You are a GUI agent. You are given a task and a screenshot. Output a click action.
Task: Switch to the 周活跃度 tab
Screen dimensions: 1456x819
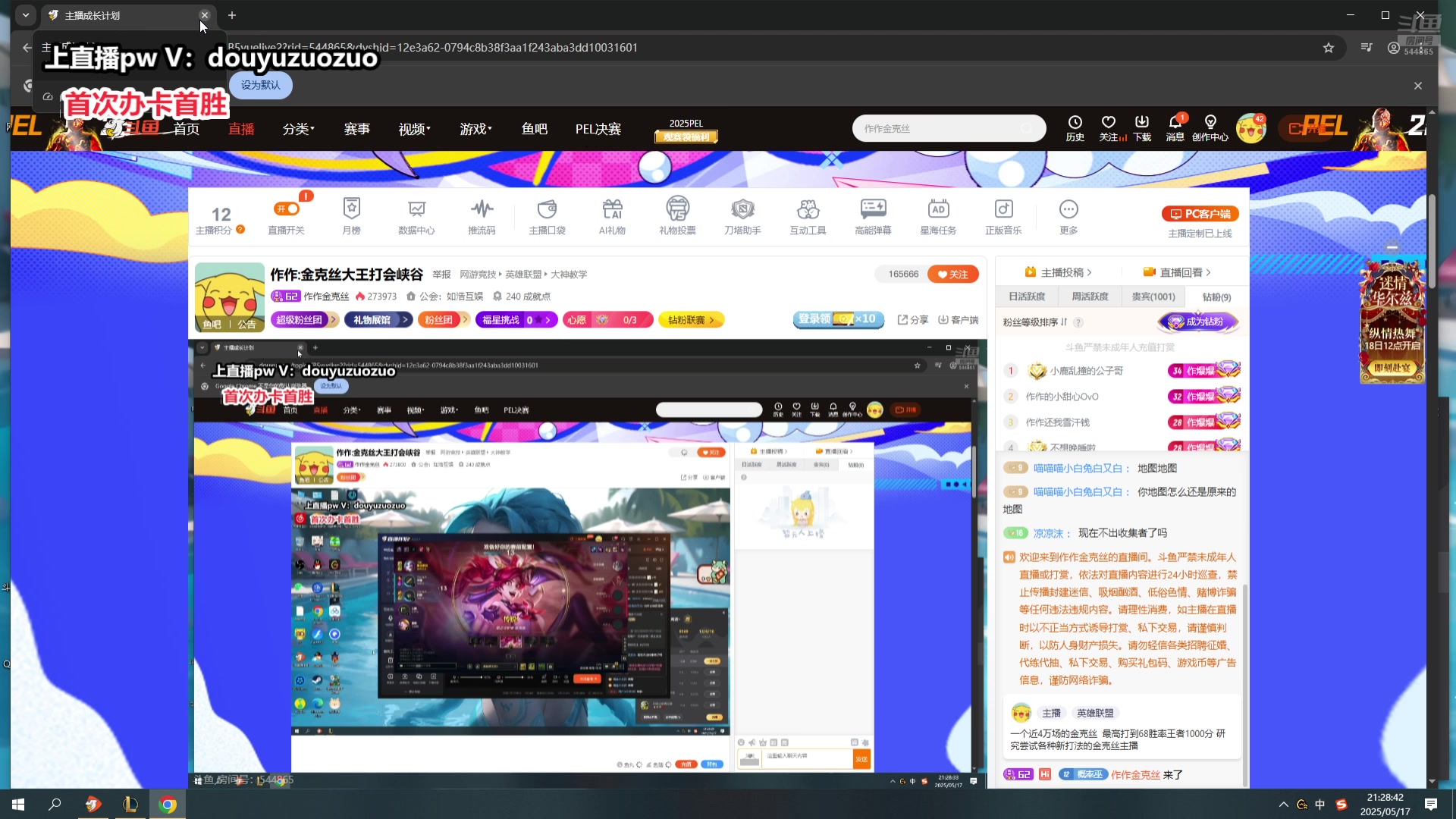point(1090,297)
